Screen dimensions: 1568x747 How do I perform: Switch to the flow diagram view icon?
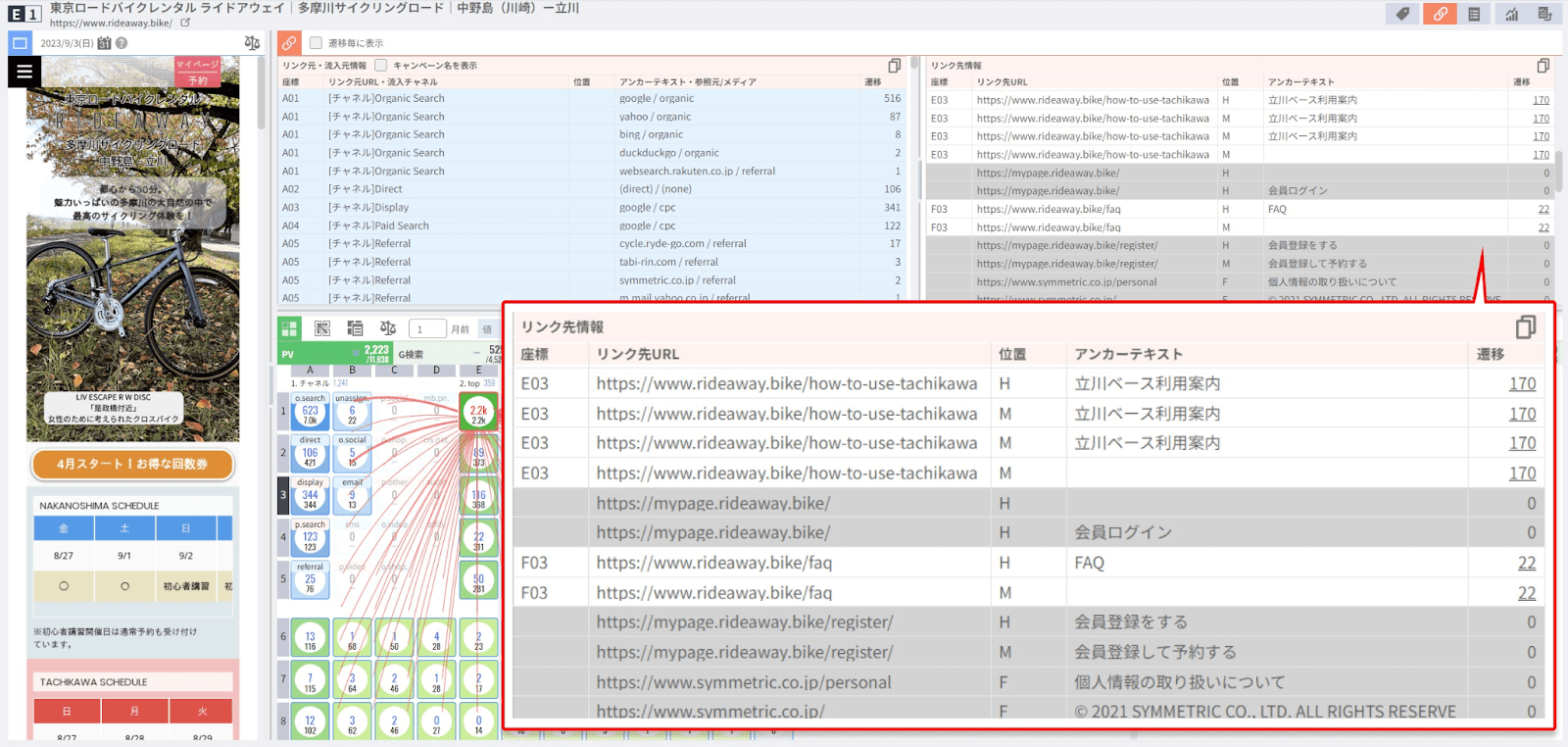pos(322,328)
